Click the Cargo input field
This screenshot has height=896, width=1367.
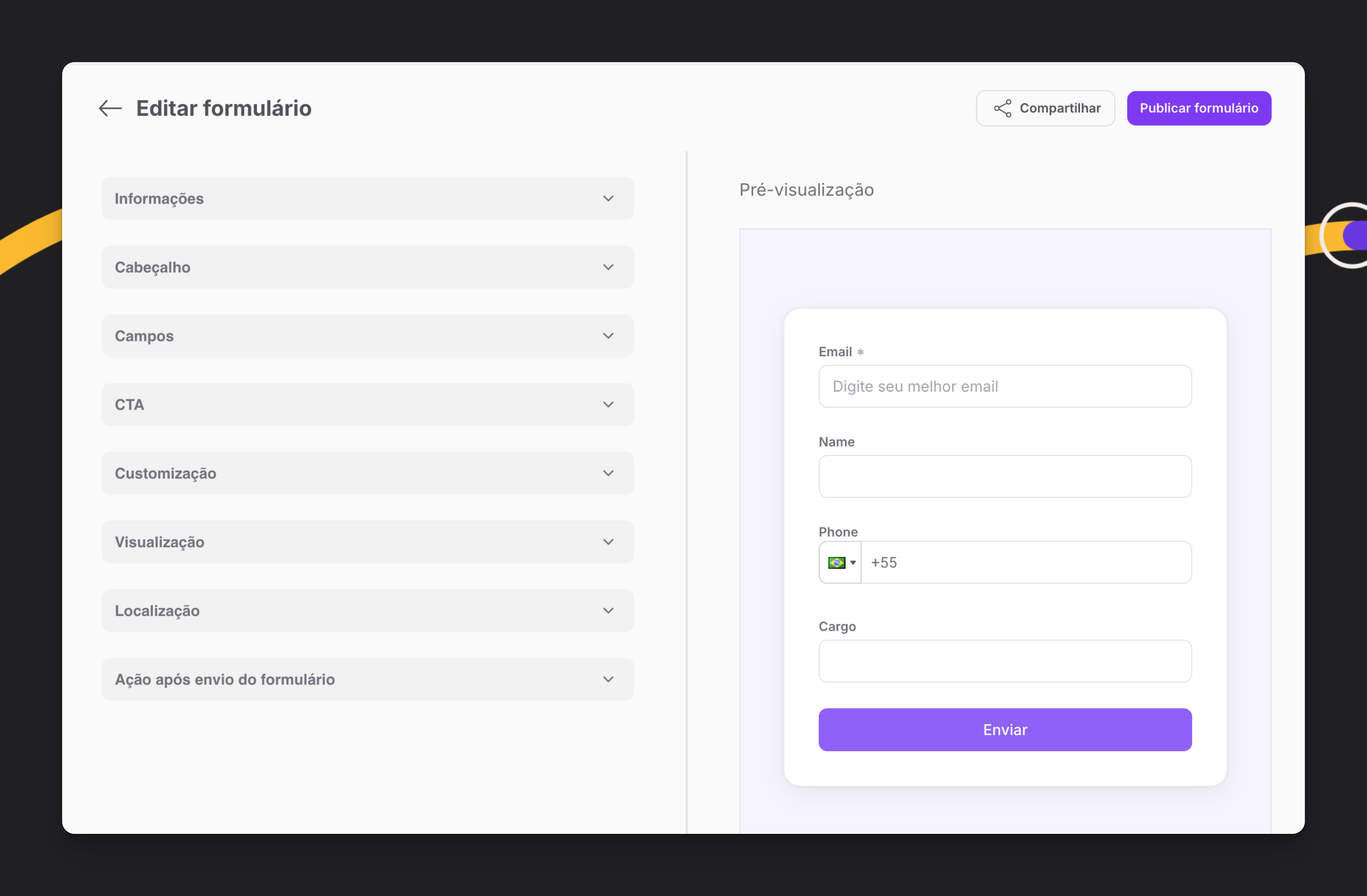click(x=1004, y=661)
